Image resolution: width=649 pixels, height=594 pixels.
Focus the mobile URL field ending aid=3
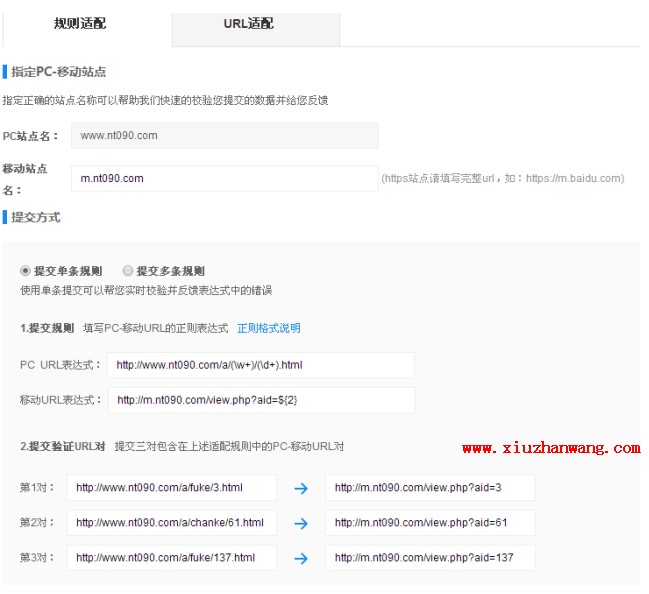[430, 488]
